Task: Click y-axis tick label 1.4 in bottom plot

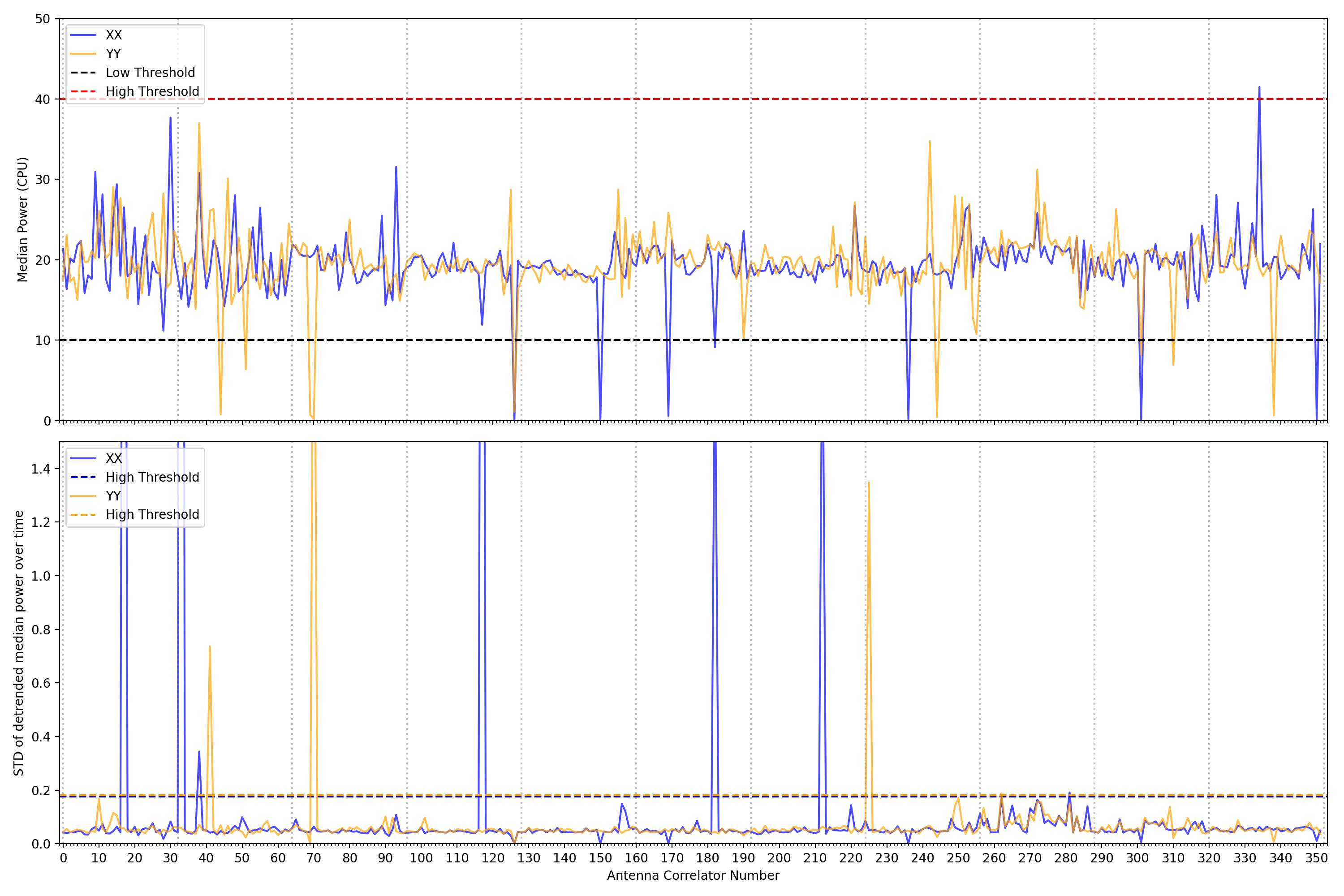Action: [41, 469]
